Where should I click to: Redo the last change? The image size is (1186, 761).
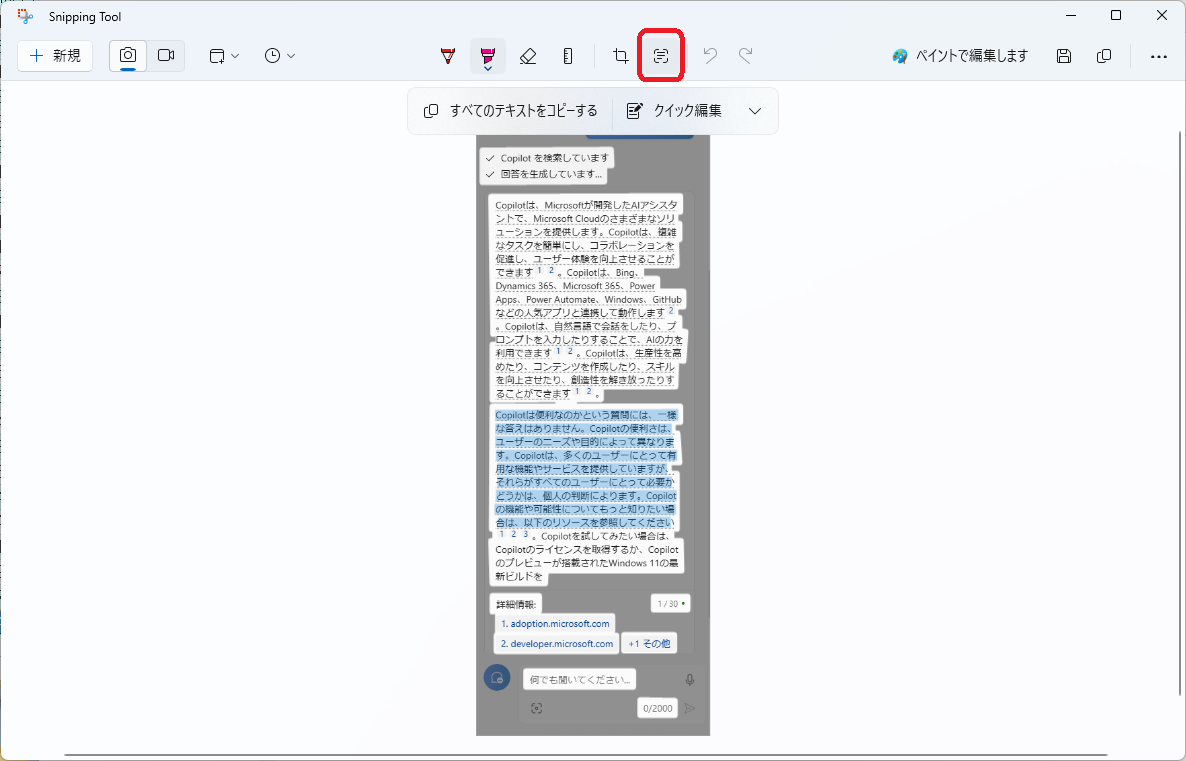[x=744, y=56]
